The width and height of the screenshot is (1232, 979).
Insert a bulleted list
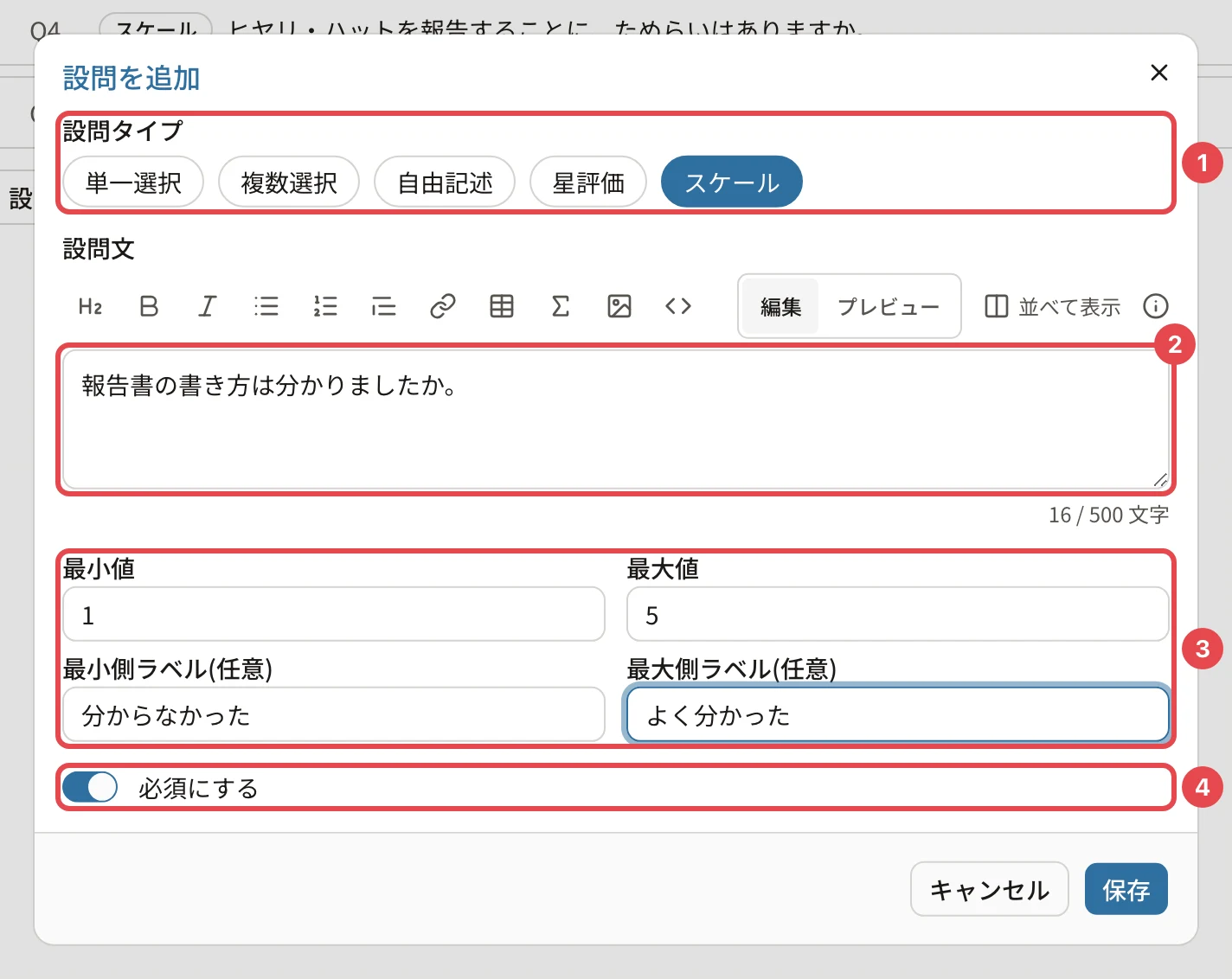tap(266, 306)
